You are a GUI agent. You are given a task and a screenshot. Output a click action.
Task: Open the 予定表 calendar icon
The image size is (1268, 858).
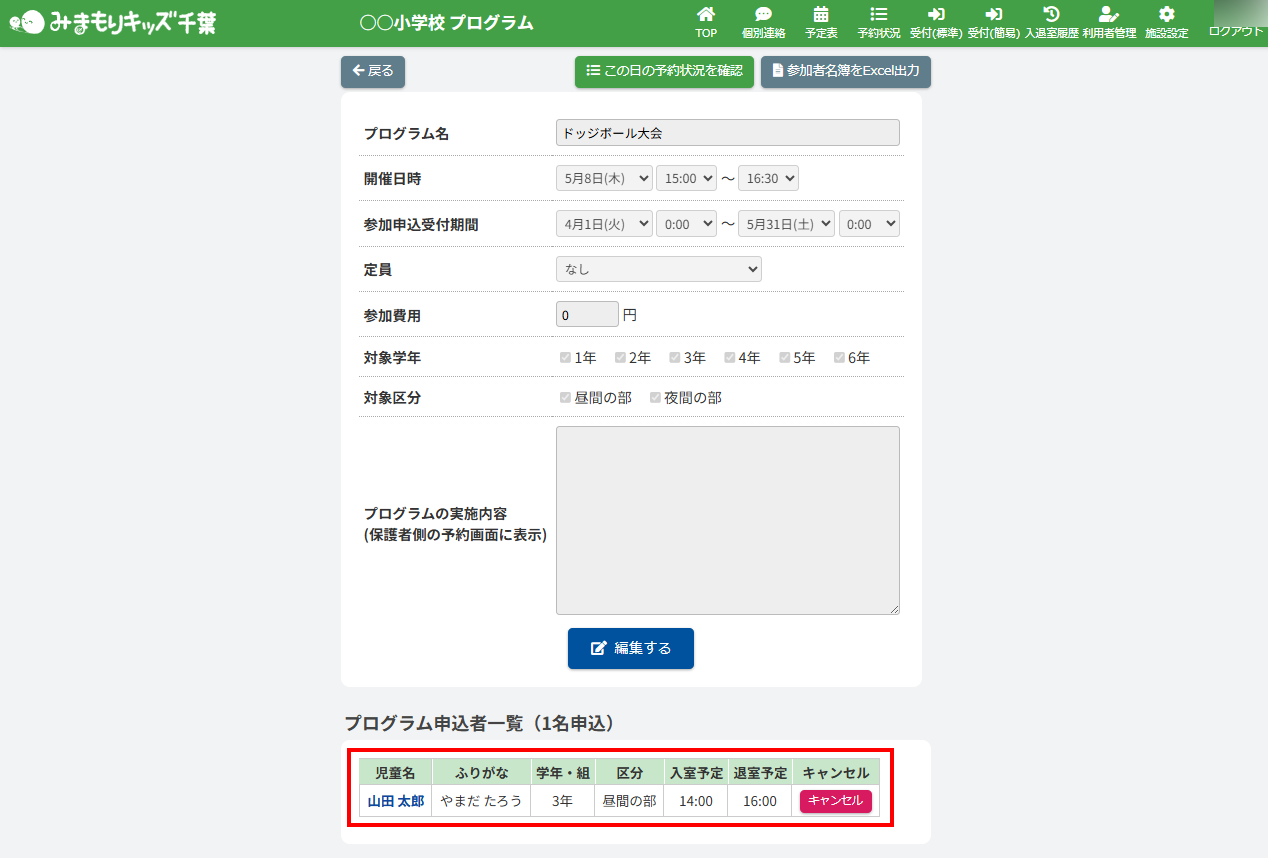tap(821, 15)
